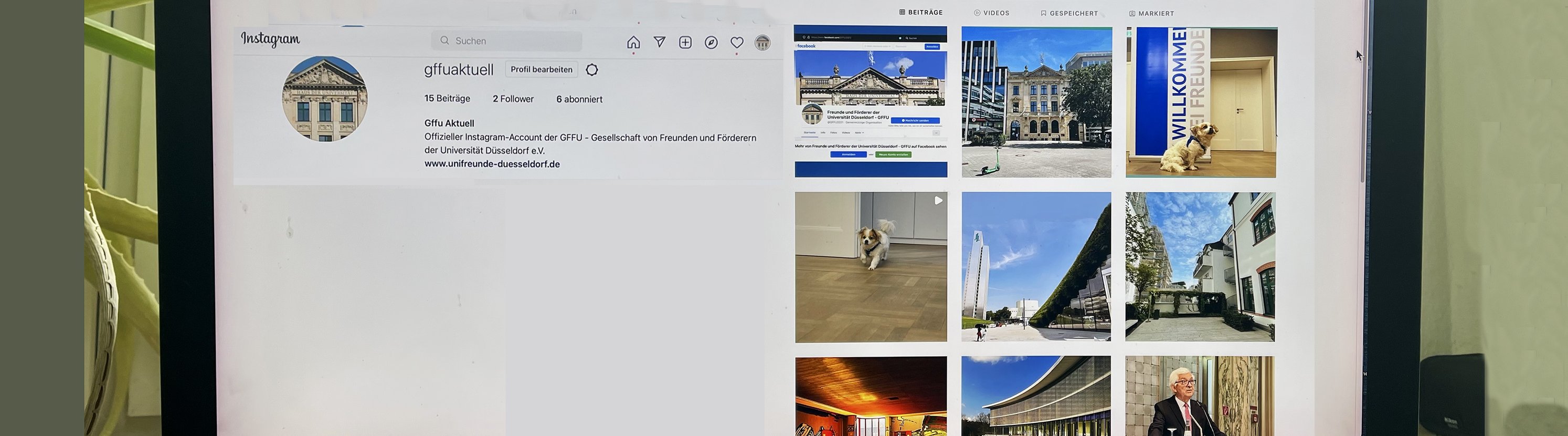The image size is (1568, 436).
Task: Open www.unifreunde-duesseldorf.de link
Action: pyautogui.click(x=492, y=164)
